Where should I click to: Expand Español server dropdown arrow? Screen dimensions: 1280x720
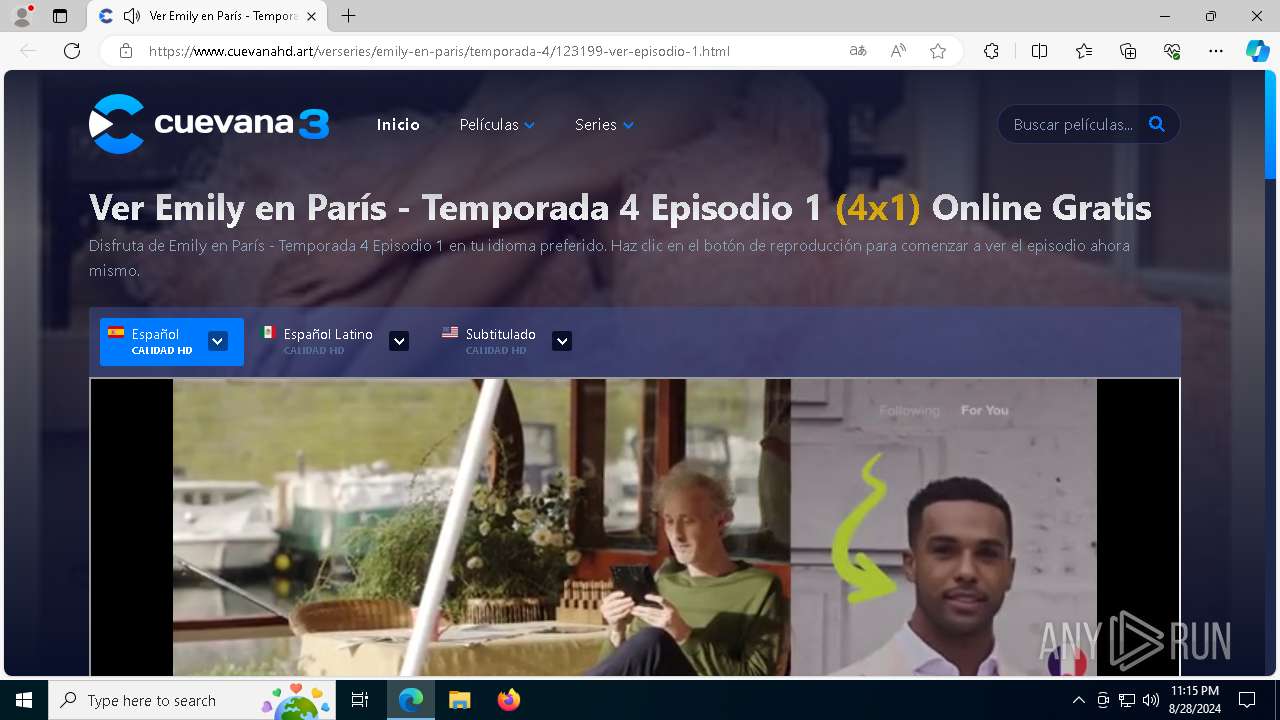coord(217,341)
